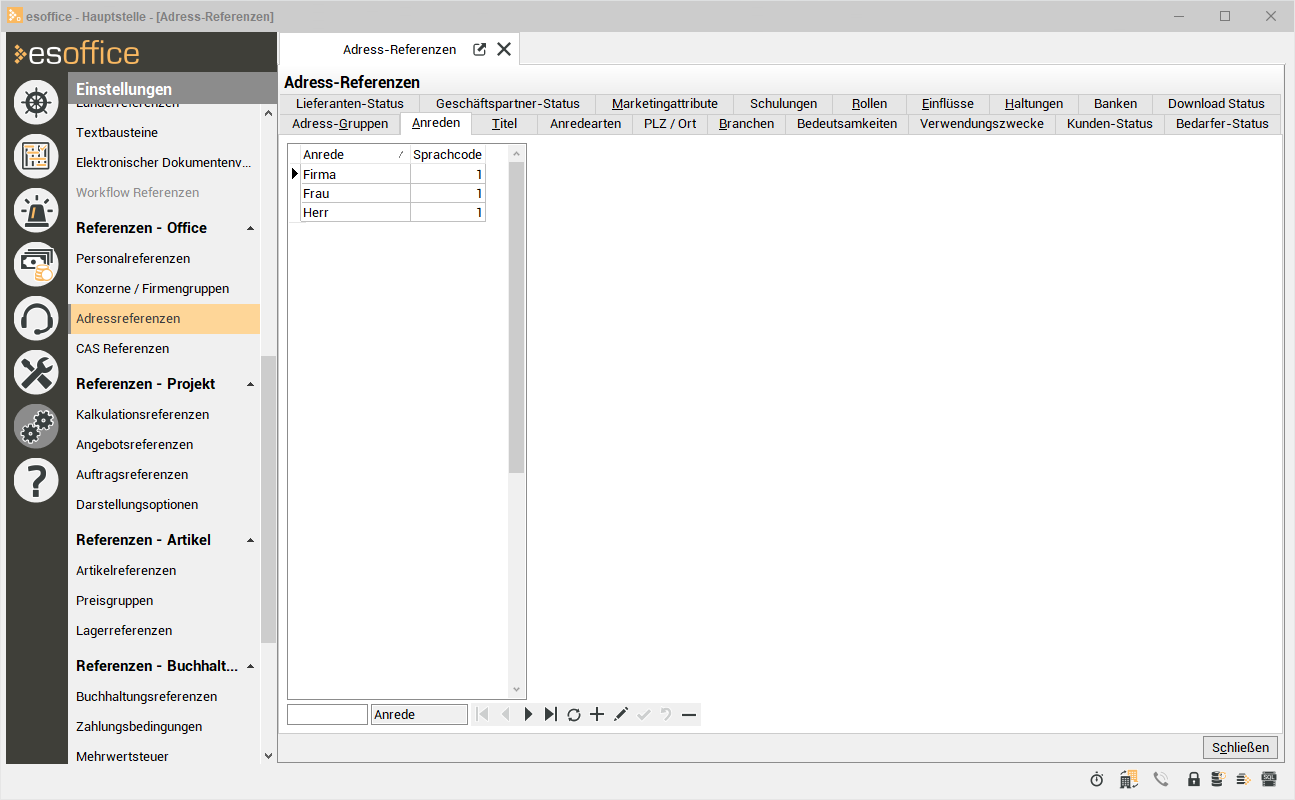Detach the Adress-Referenzen tab into window
Image resolution: width=1295 pixels, height=800 pixels.
click(x=479, y=49)
